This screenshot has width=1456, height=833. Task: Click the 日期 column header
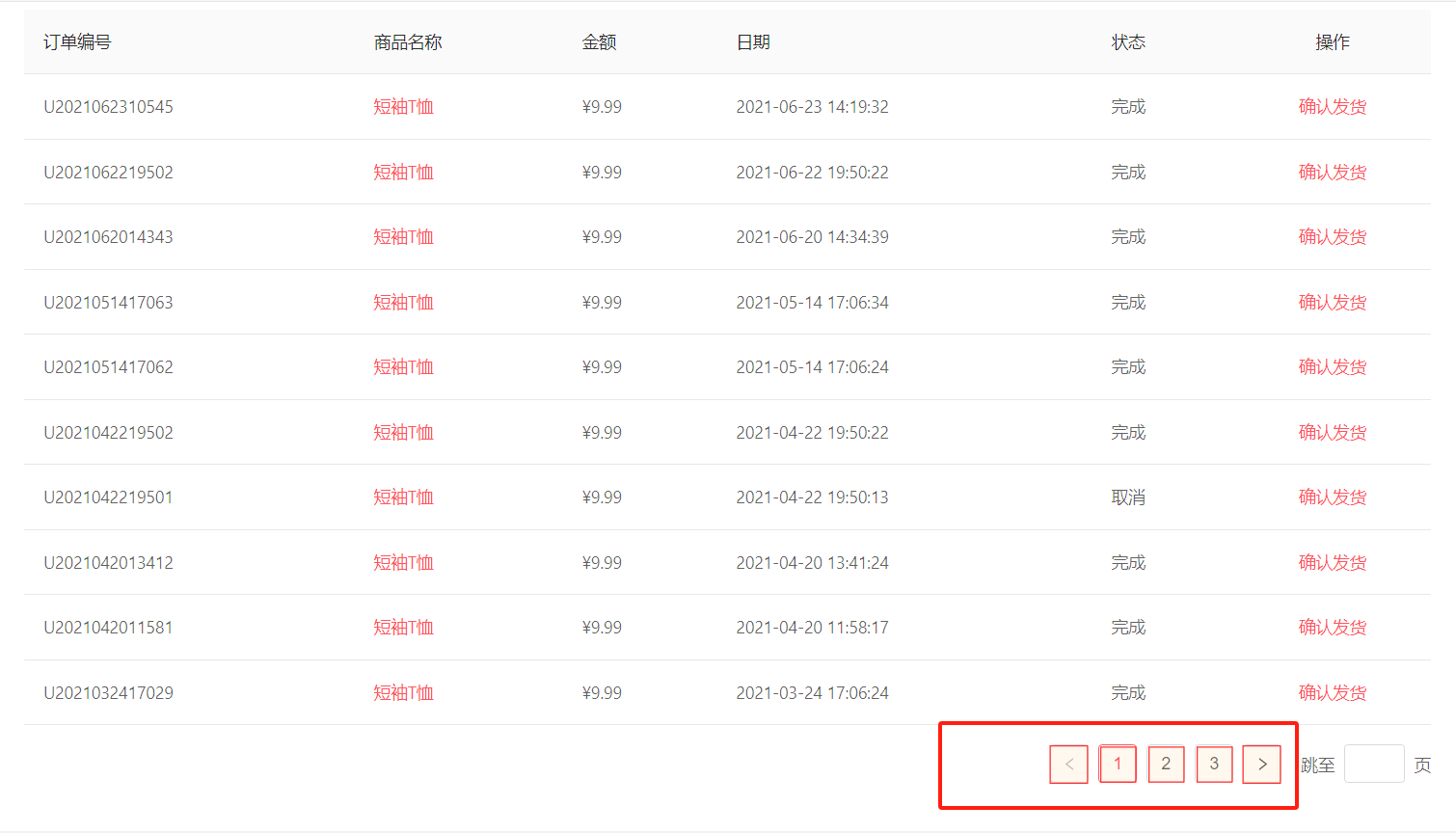tap(753, 42)
